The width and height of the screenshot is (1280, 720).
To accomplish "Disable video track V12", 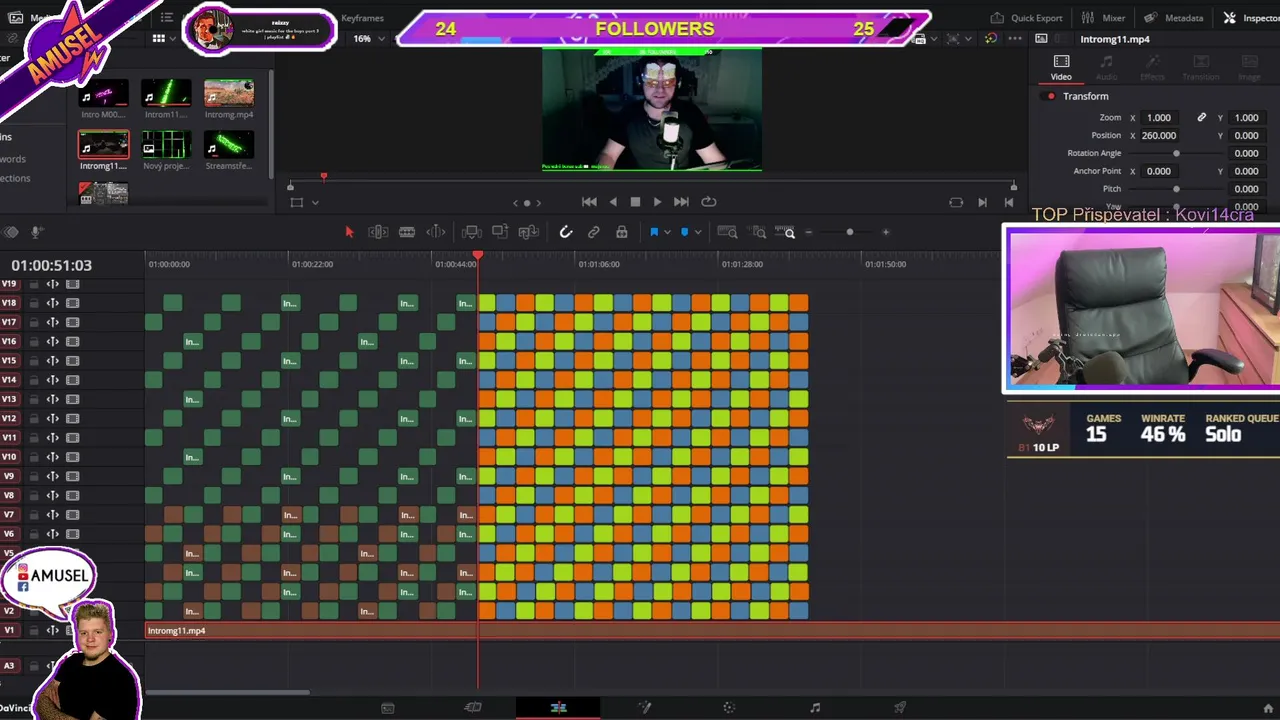I will click(72, 419).
